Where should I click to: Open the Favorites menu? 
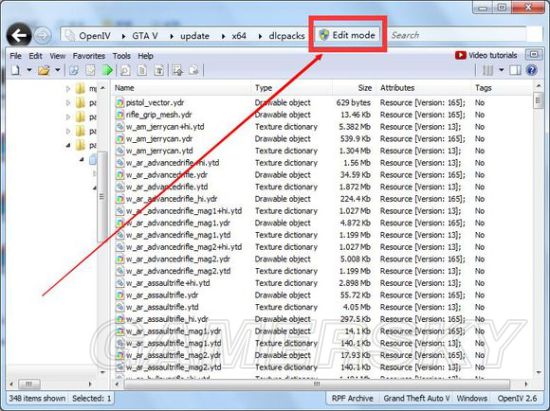pos(89,56)
